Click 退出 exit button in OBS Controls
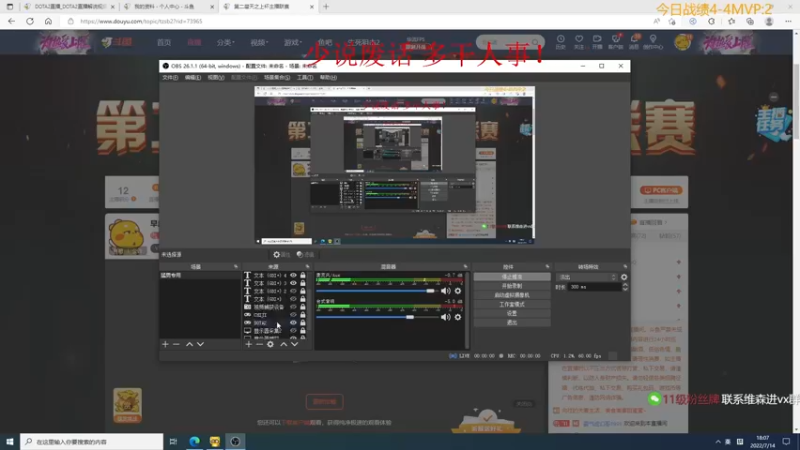Viewport: 800px width, 450px height. (512, 322)
